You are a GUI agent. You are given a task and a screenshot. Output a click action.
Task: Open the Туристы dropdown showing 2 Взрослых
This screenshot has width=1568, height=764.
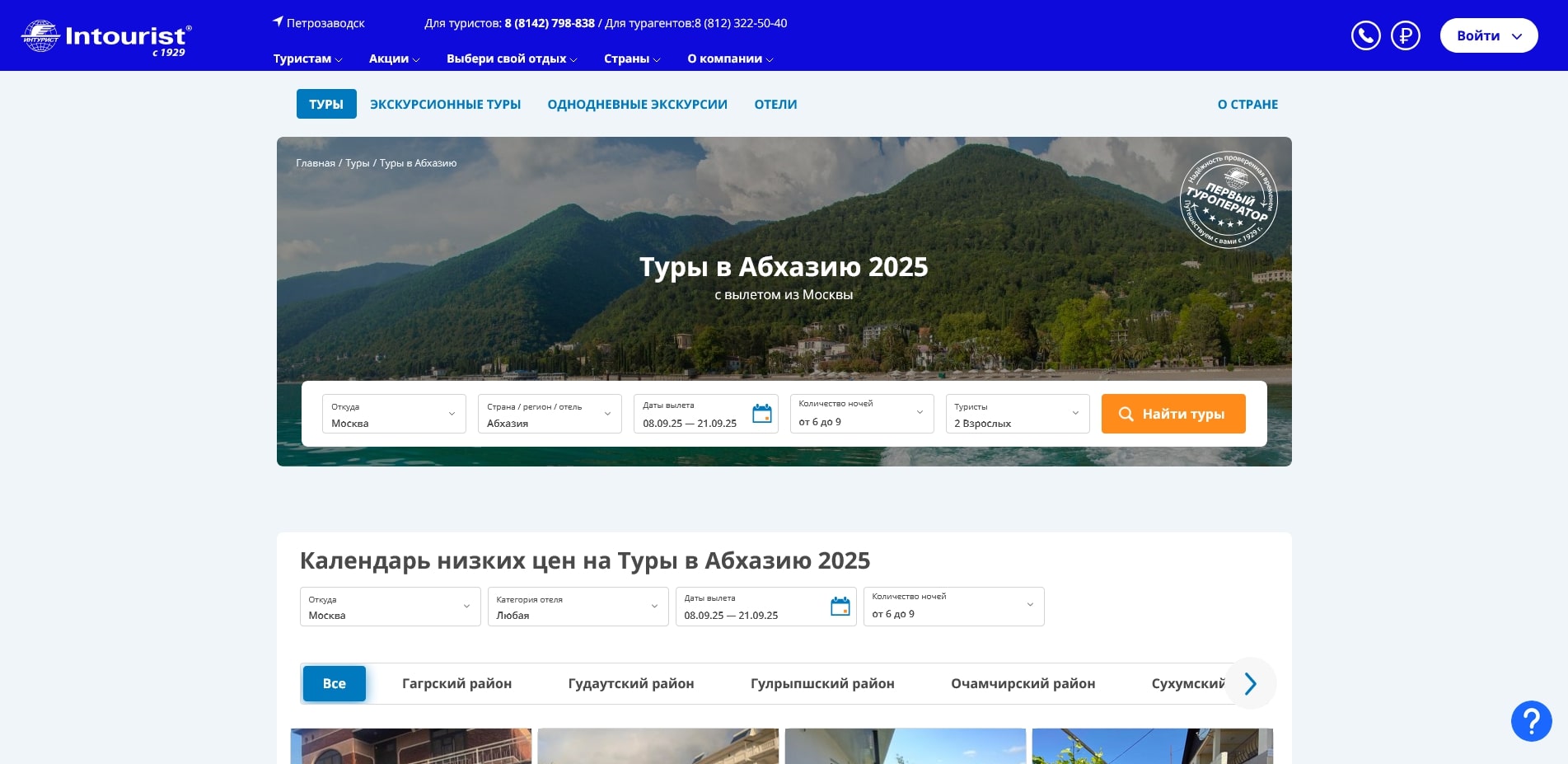point(1017,414)
